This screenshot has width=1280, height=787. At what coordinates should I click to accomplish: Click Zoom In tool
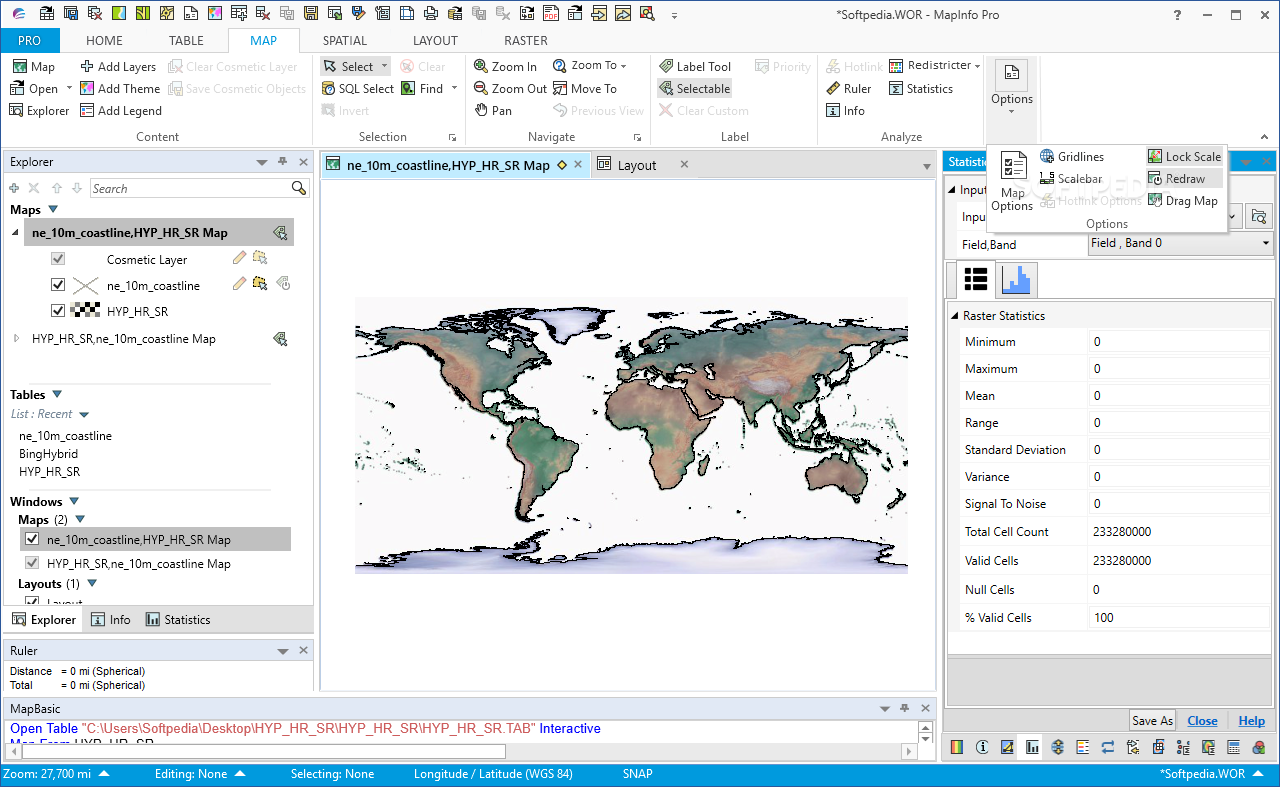click(x=505, y=67)
